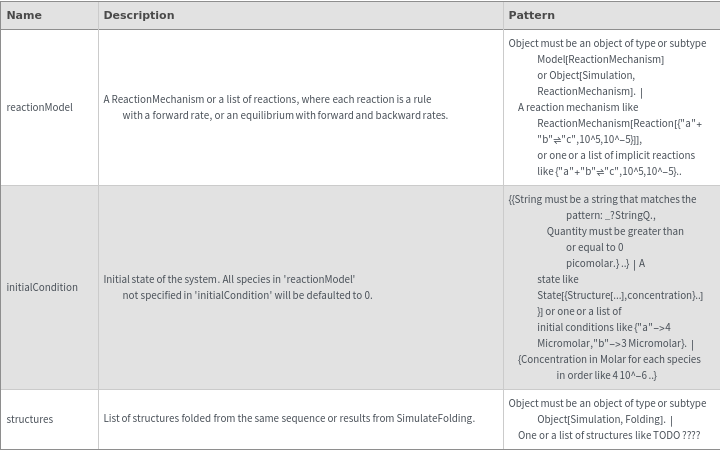Click 'Micromolar,"b"->3 Micromolar' example line
The height and width of the screenshot is (452, 720).
click(610, 343)
